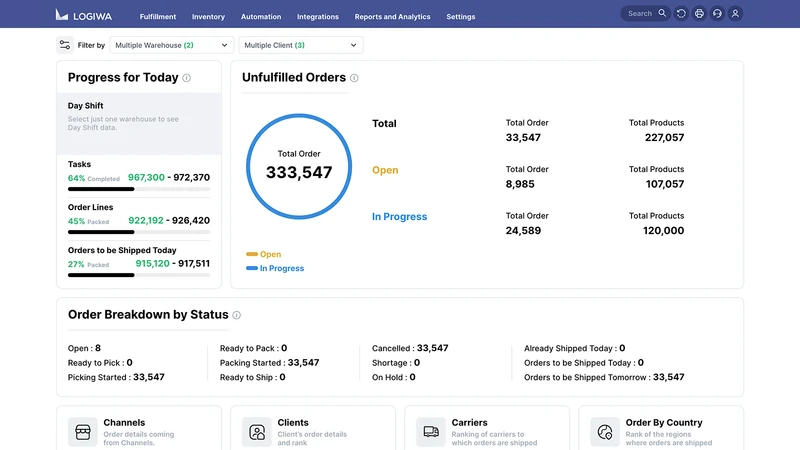Click the 45% Packed label

point(88,221)
